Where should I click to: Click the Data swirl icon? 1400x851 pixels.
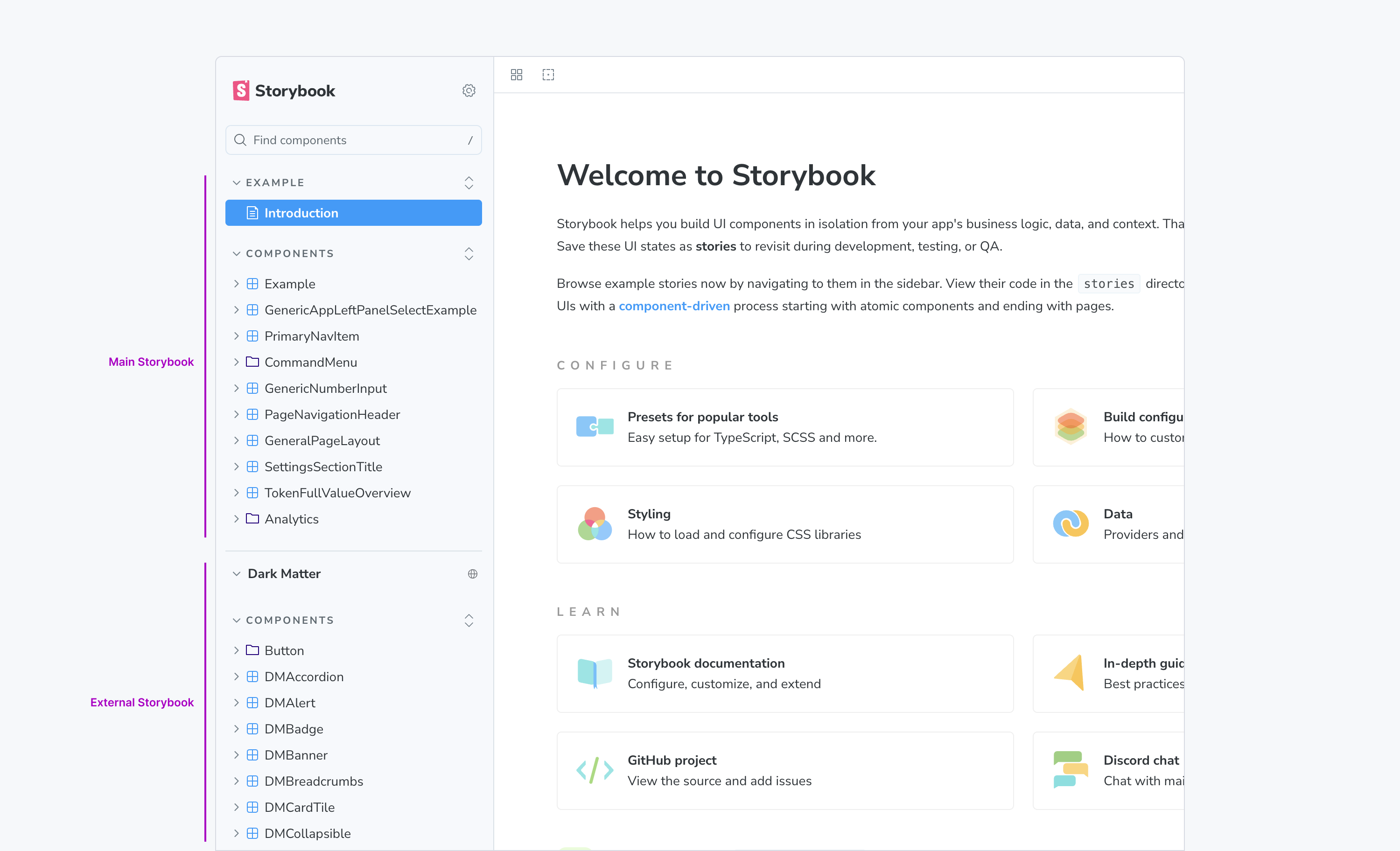click(x=1071, y=524)
